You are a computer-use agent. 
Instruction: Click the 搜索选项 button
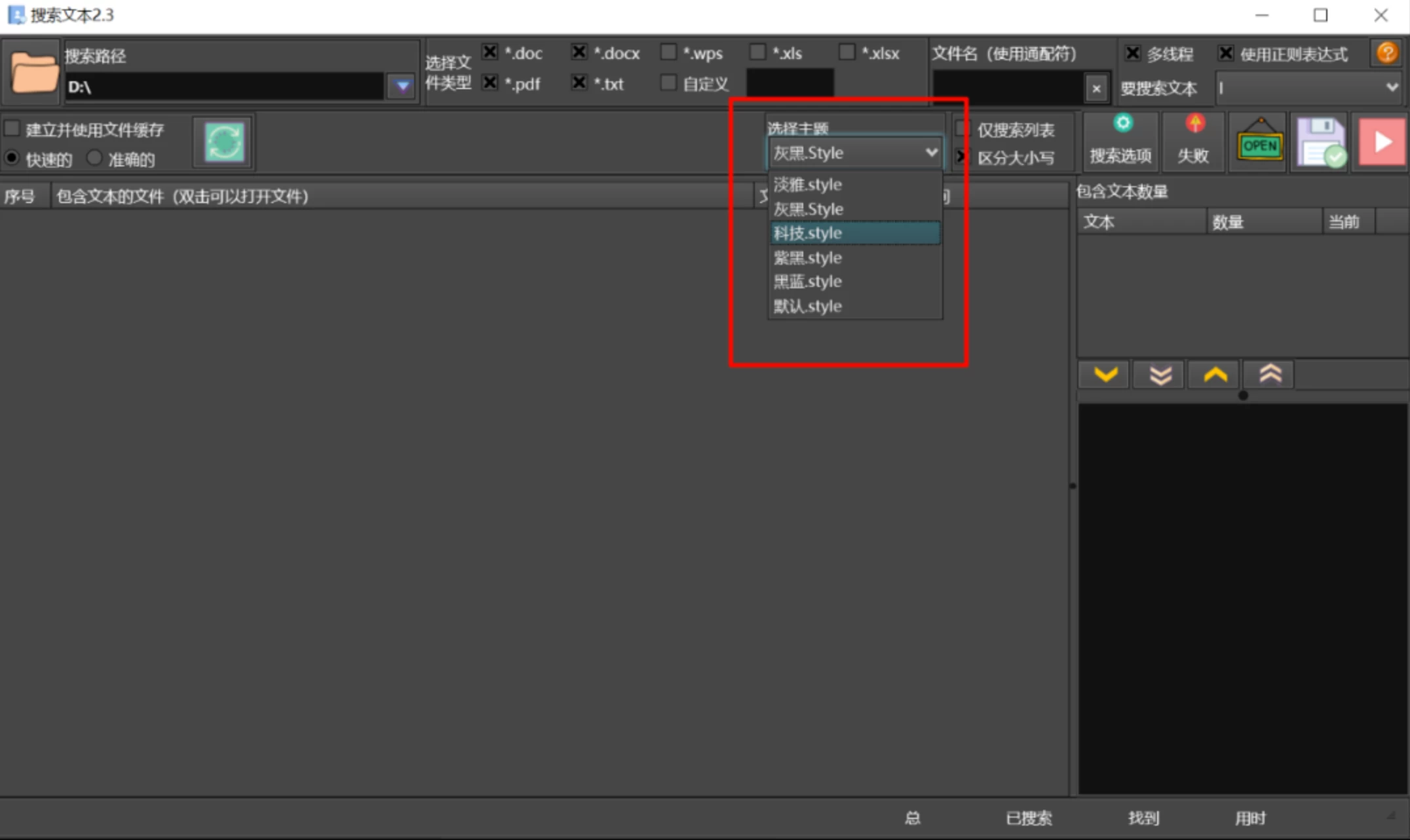click(x=1120, y=142)
